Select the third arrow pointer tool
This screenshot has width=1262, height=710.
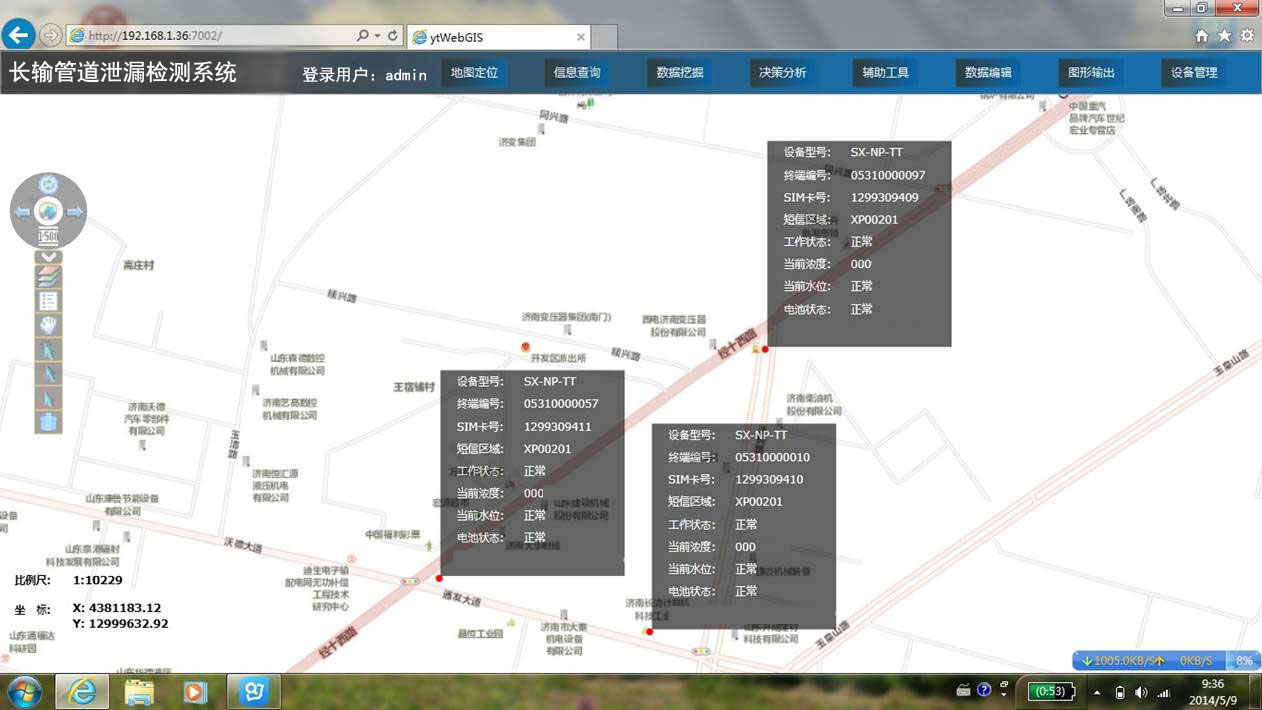tap(48, 398)
